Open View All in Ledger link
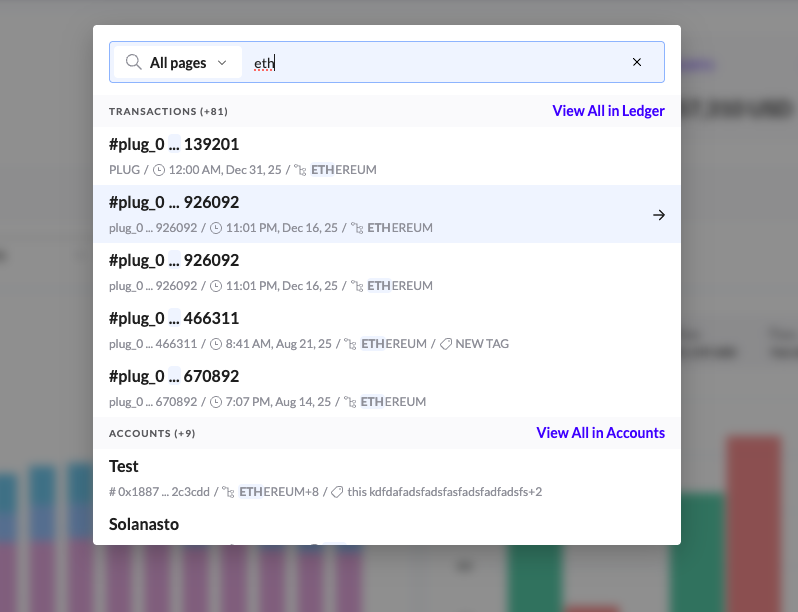The width and height of the screenshot is (798, 612). [x=608, y=111]
